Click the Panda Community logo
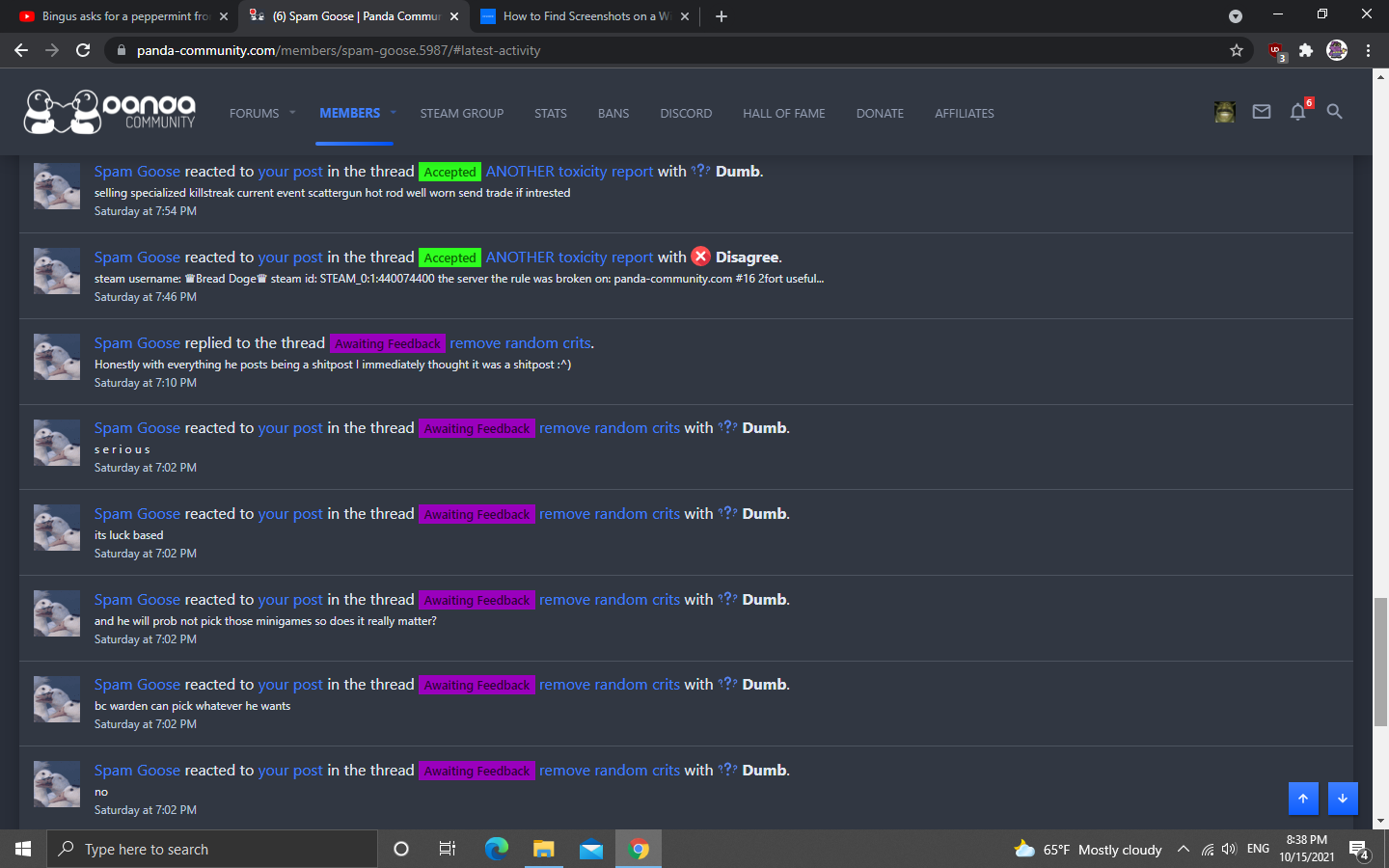1389x868 pixels. [x=110, y=112]
